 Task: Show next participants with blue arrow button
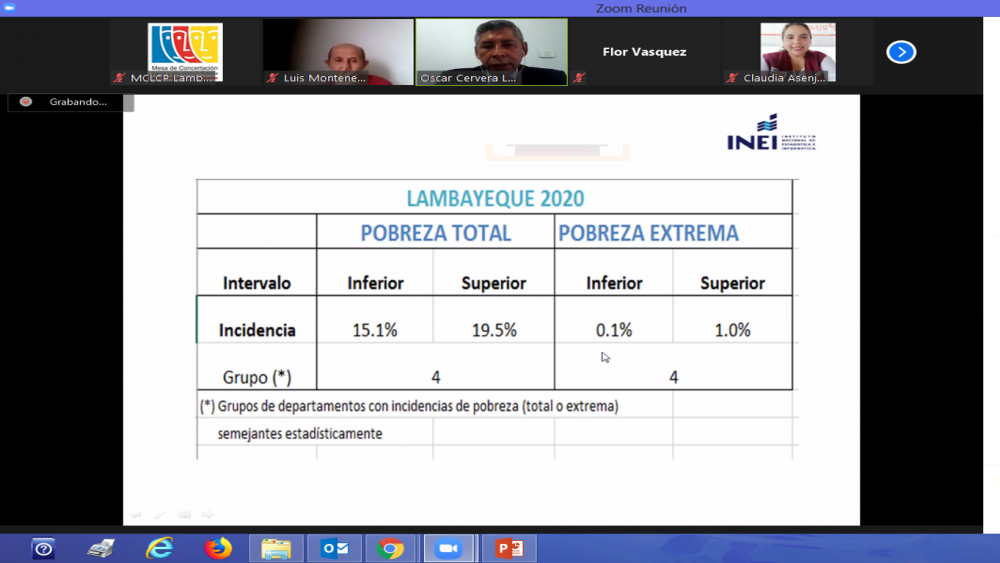(901, 52)
